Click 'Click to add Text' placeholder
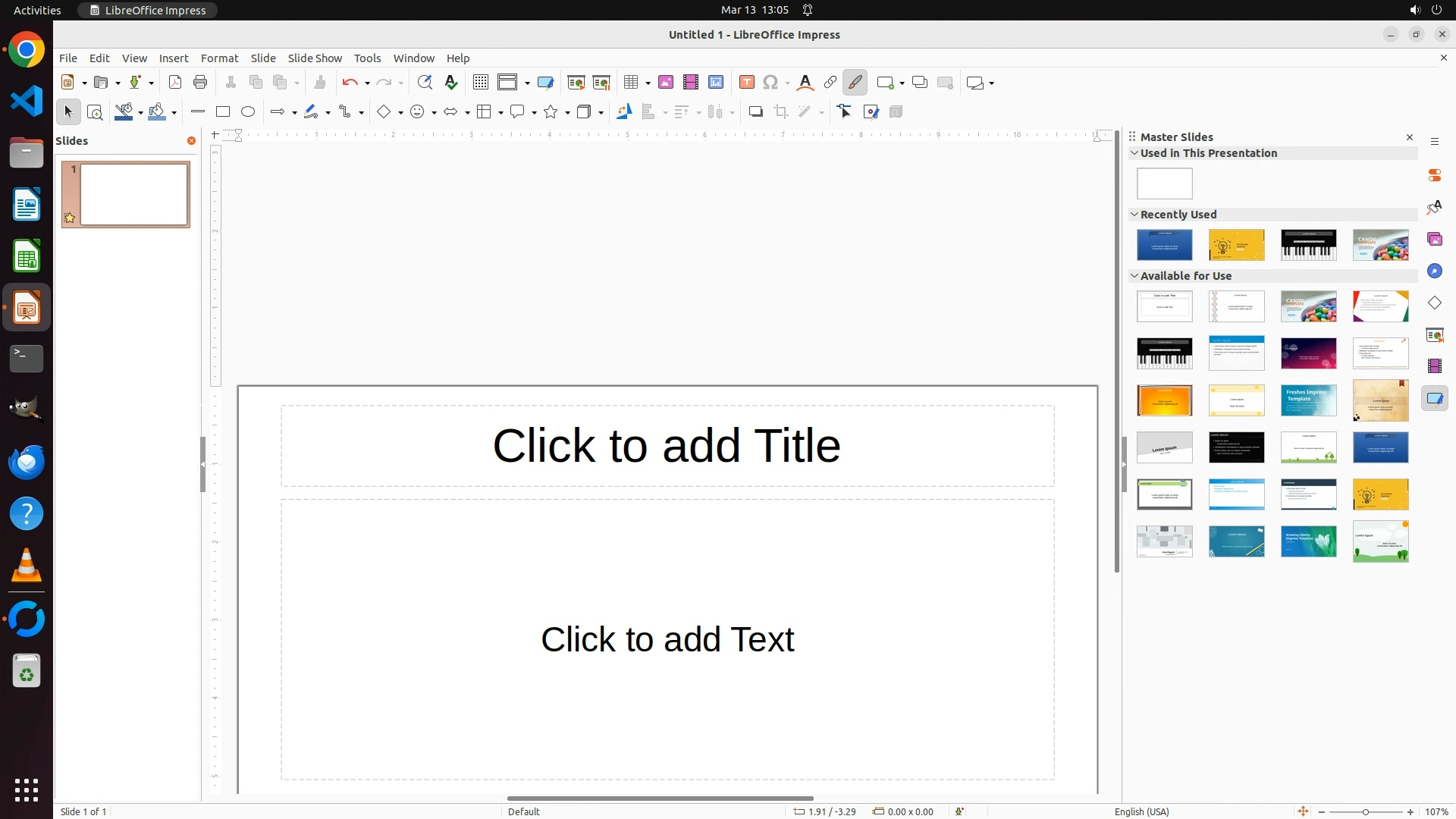 point(667,639)
